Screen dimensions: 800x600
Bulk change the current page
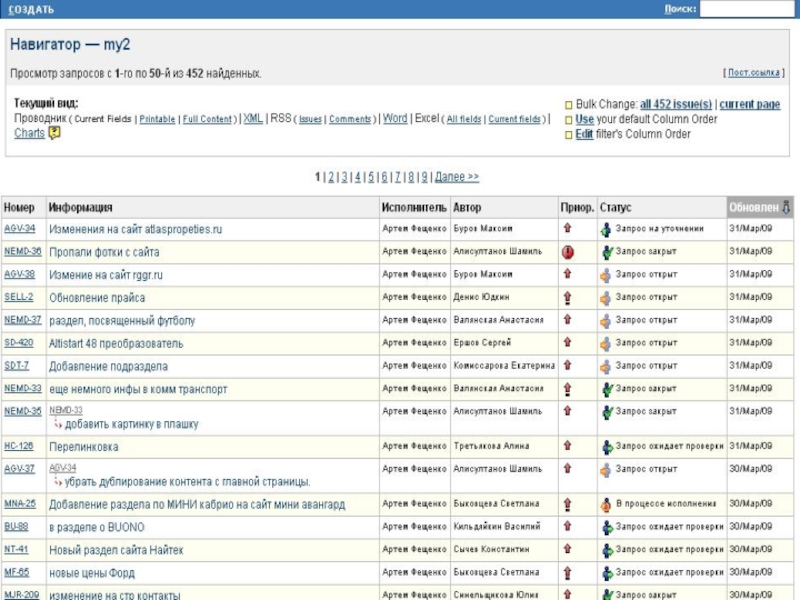tap(749, 104)
